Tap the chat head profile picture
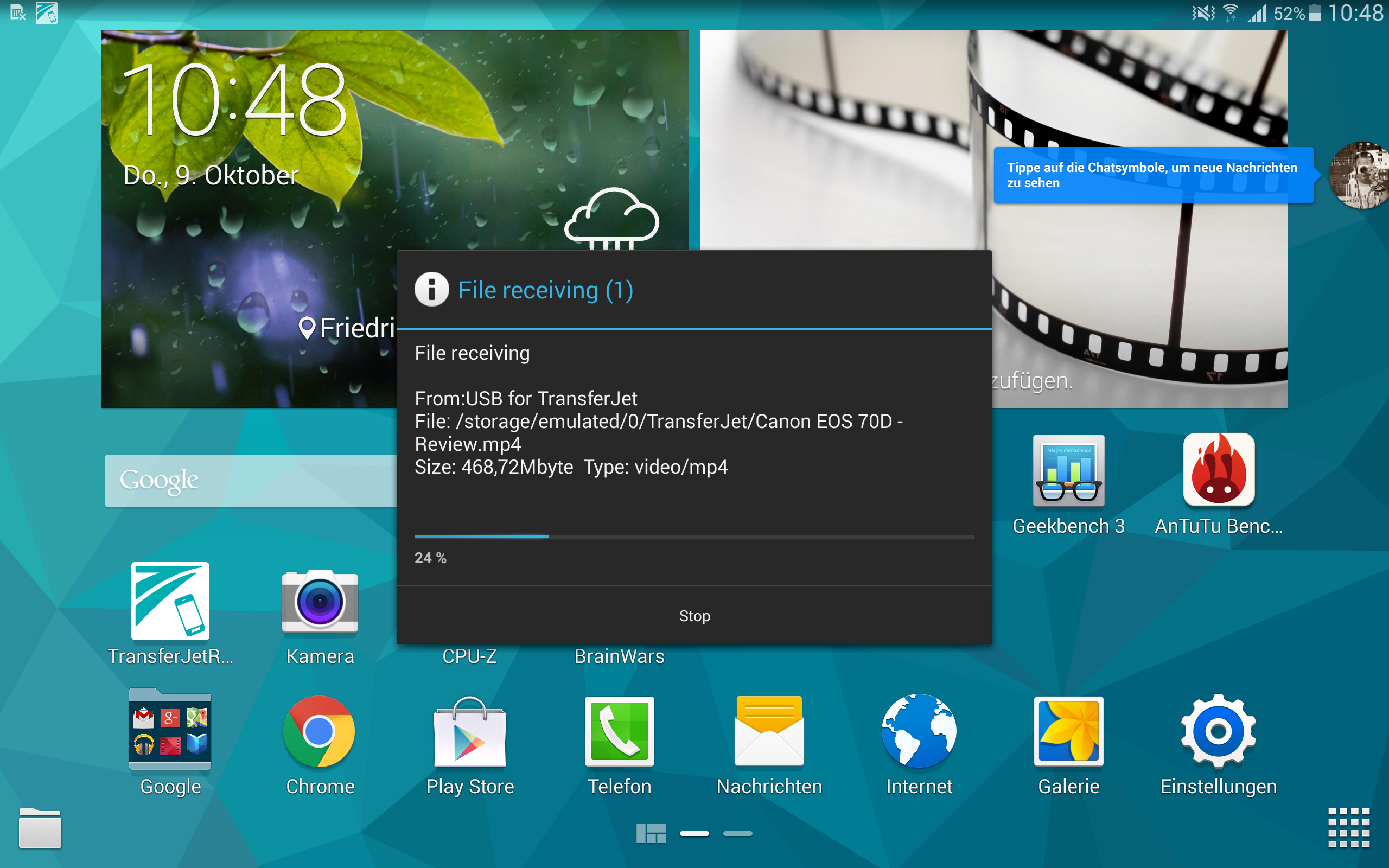 pyautogui.click(x=1360, y=175)
